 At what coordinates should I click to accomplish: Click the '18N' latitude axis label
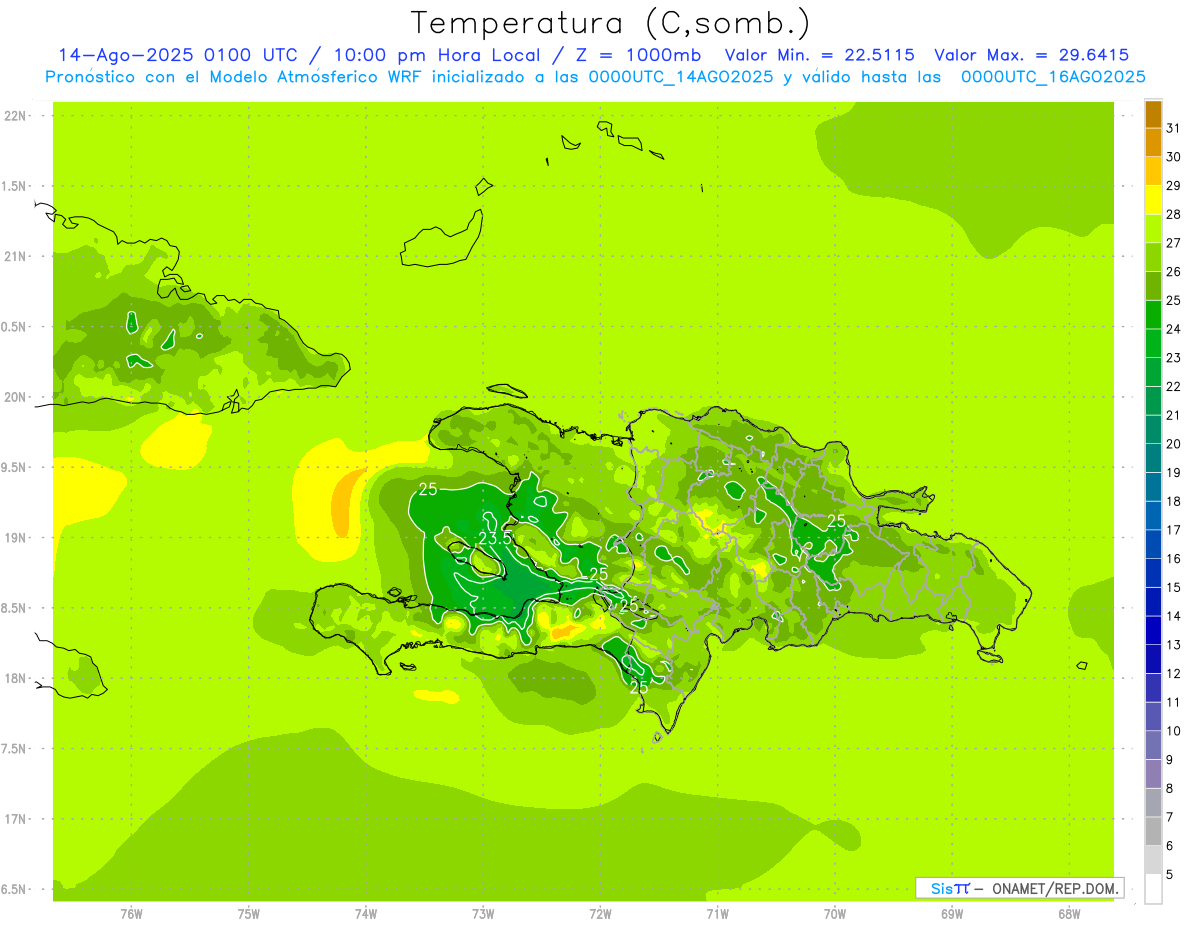14,678
